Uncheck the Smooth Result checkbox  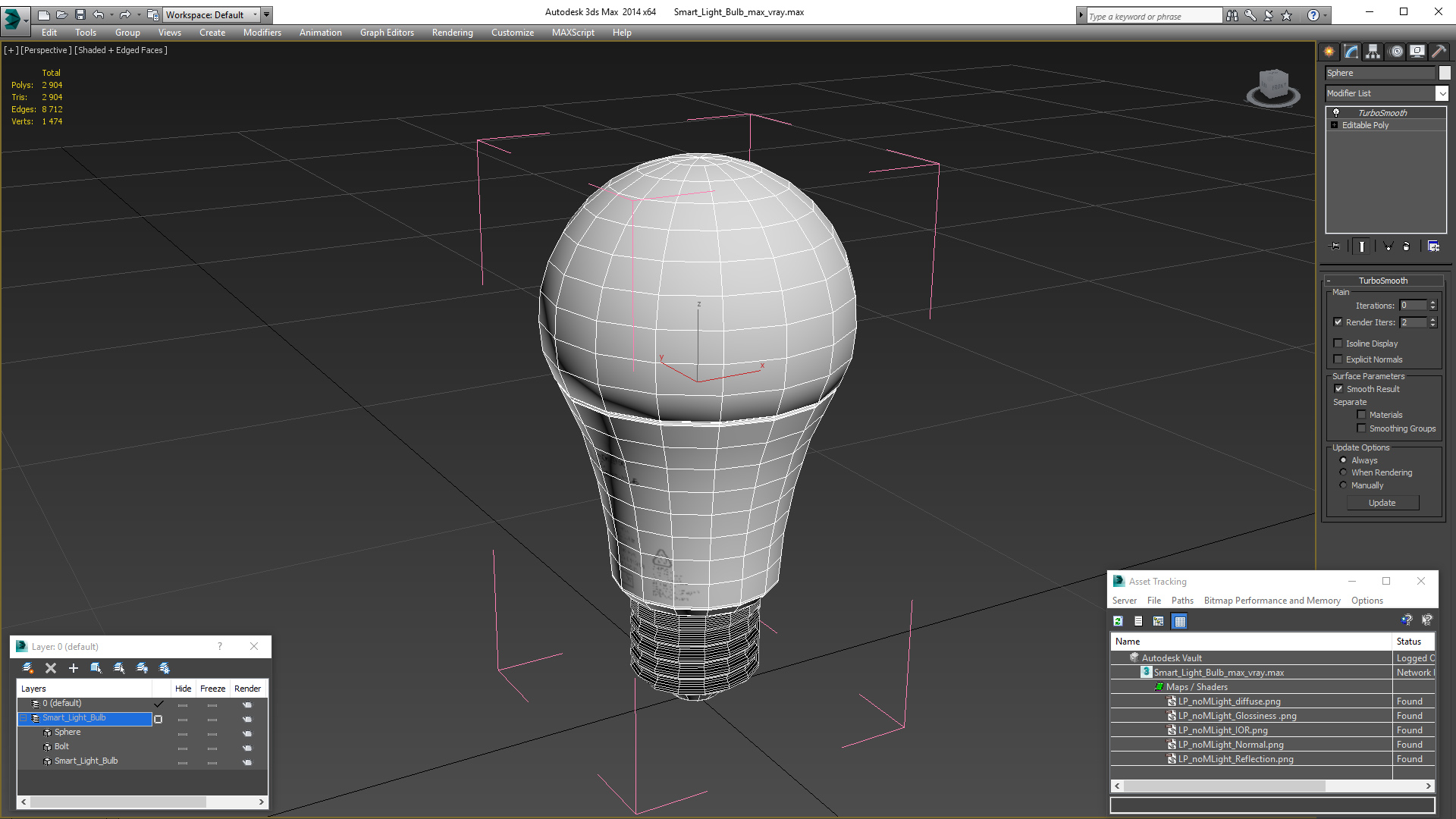(x=1338, y=389)
